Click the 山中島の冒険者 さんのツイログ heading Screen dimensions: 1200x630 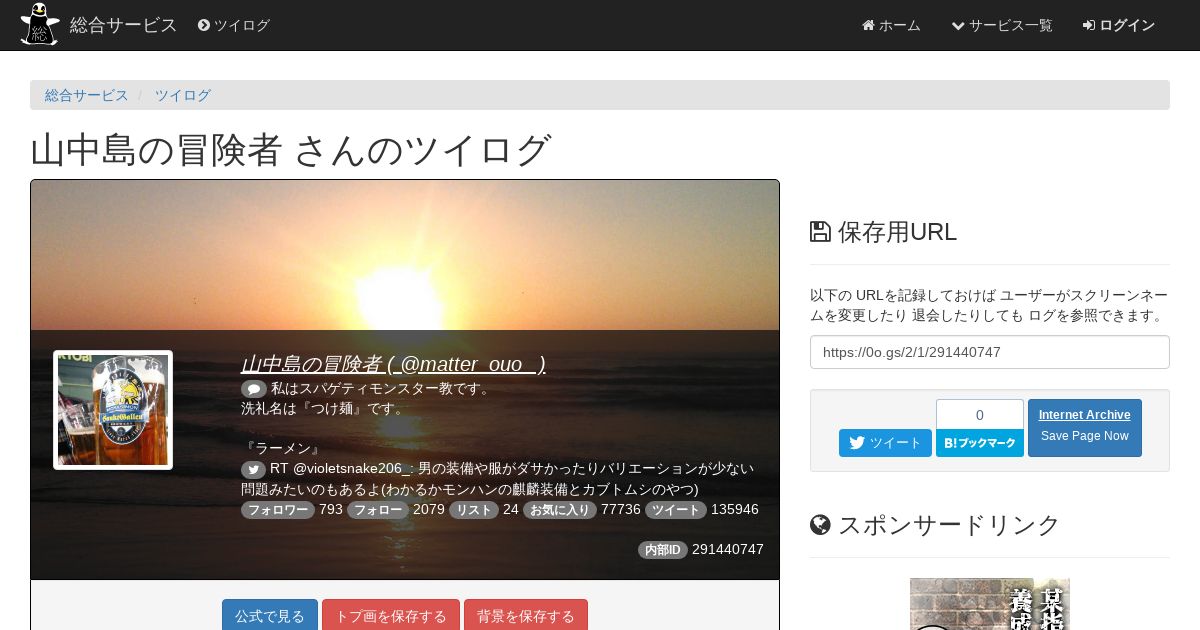[x=291, y=150]
